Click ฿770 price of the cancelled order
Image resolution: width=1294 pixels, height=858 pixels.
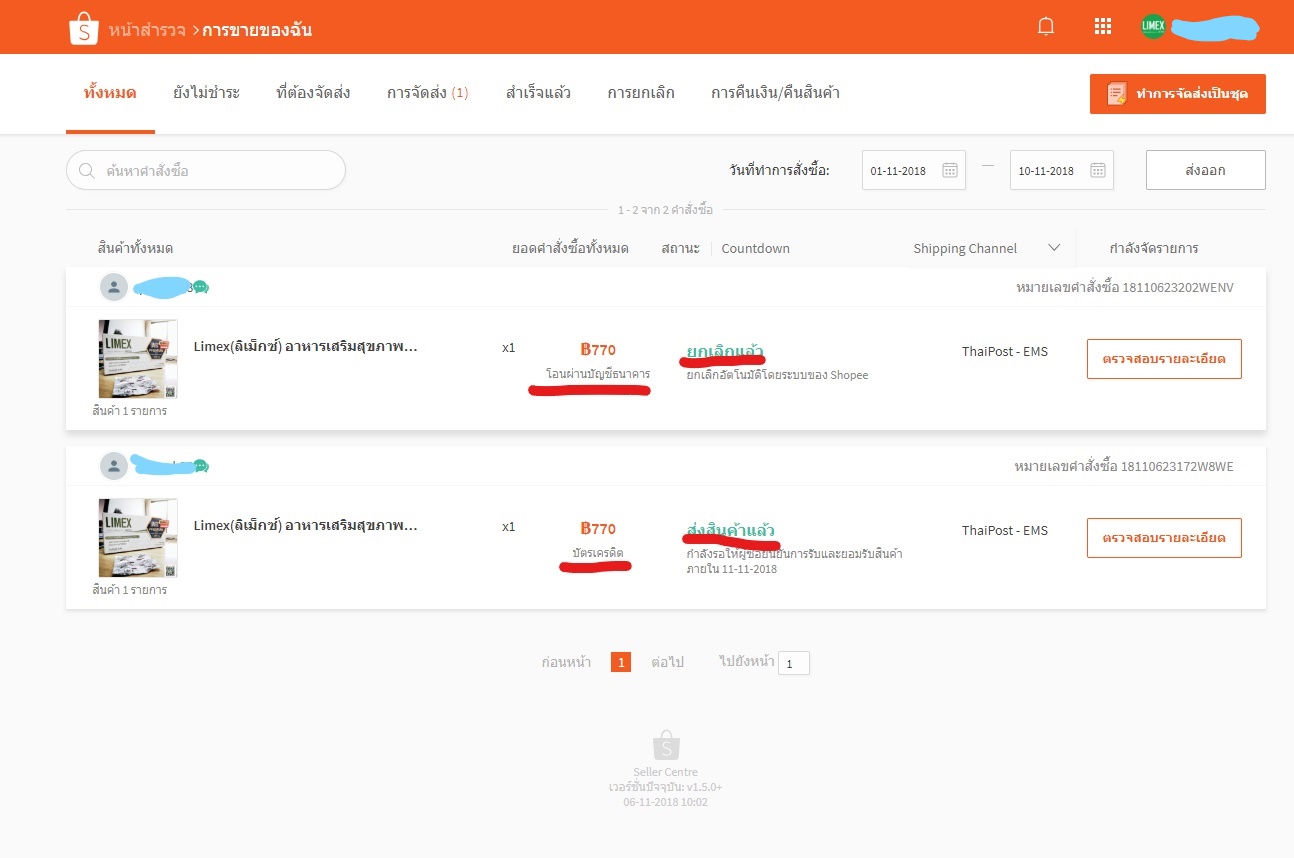click(x=598, y=350)
